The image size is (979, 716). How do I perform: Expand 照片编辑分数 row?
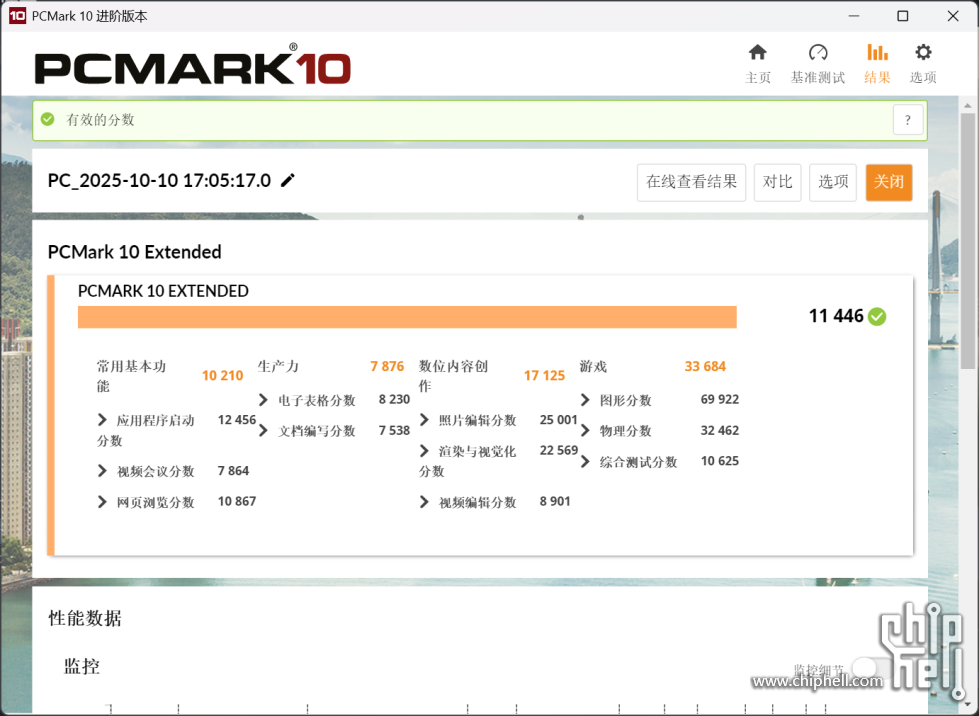[x=425, y=420]
